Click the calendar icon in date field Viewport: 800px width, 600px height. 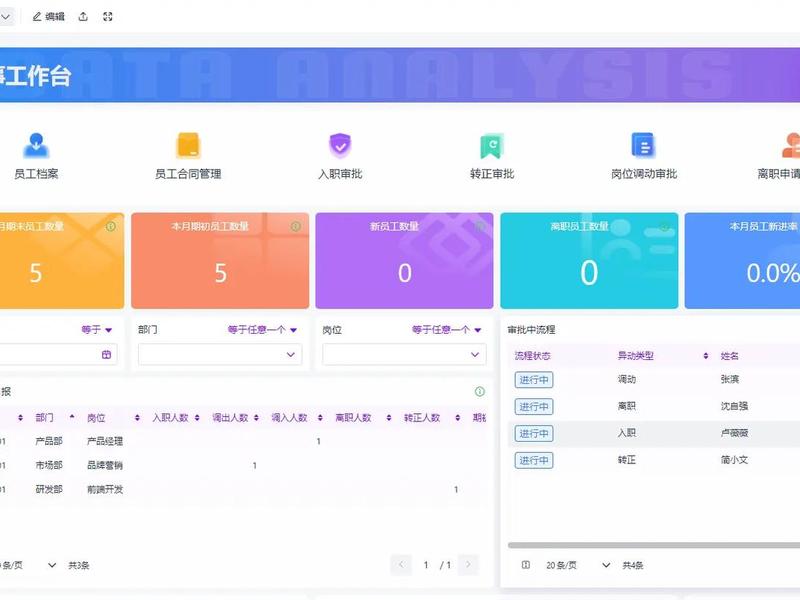[106, 355]
